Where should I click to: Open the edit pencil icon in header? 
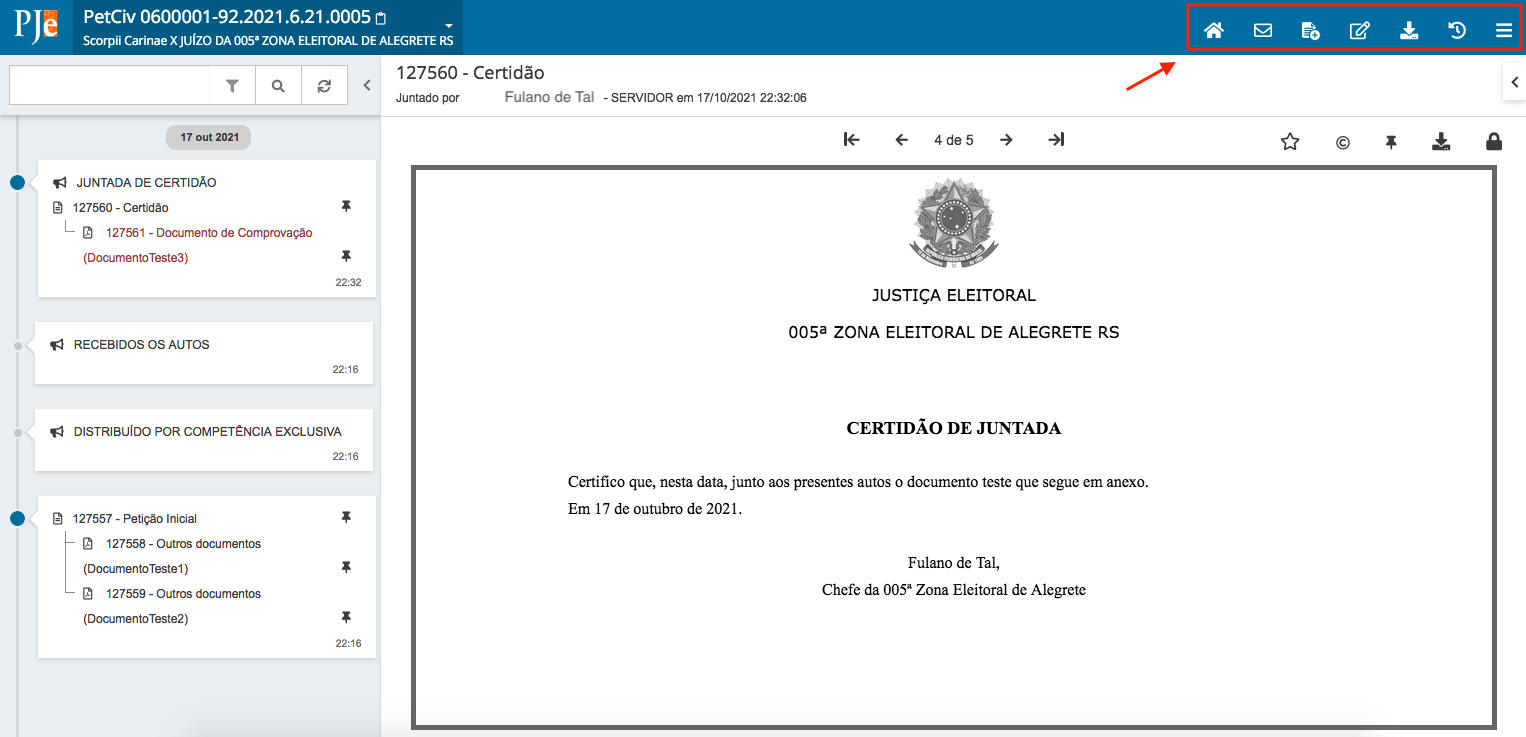pyautogui.click(x=1359, y=30)
